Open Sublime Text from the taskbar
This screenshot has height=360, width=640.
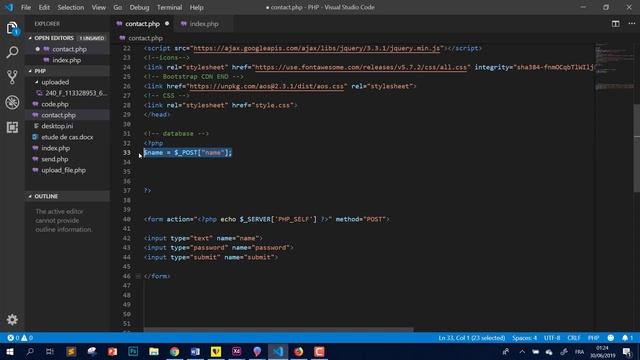coord(71,351)
